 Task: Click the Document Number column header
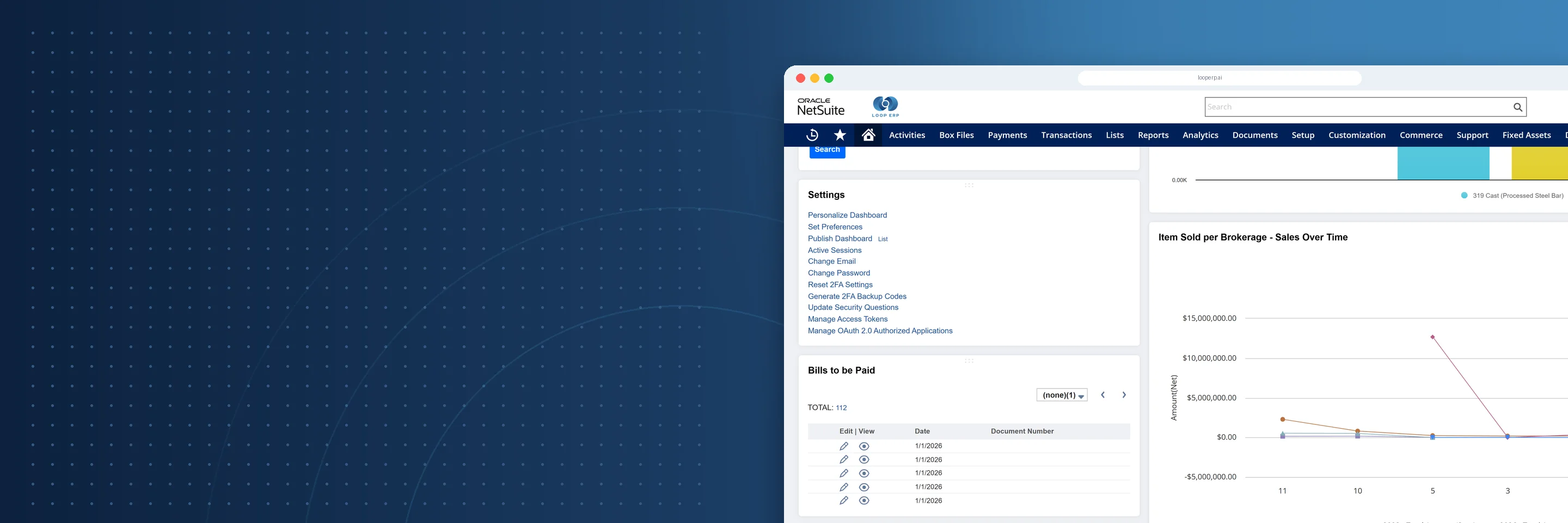pyautogui.click(x=1022, y=431)
